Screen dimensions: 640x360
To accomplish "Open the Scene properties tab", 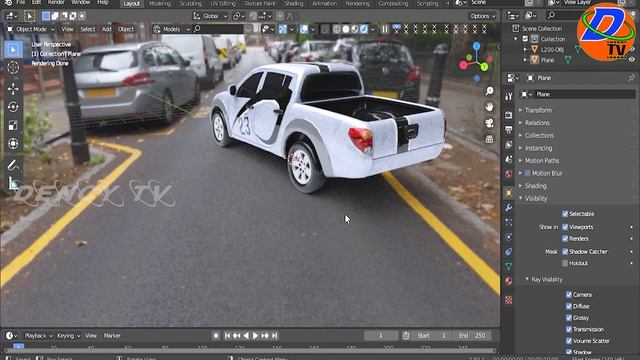I will click(x=509, y=159).
